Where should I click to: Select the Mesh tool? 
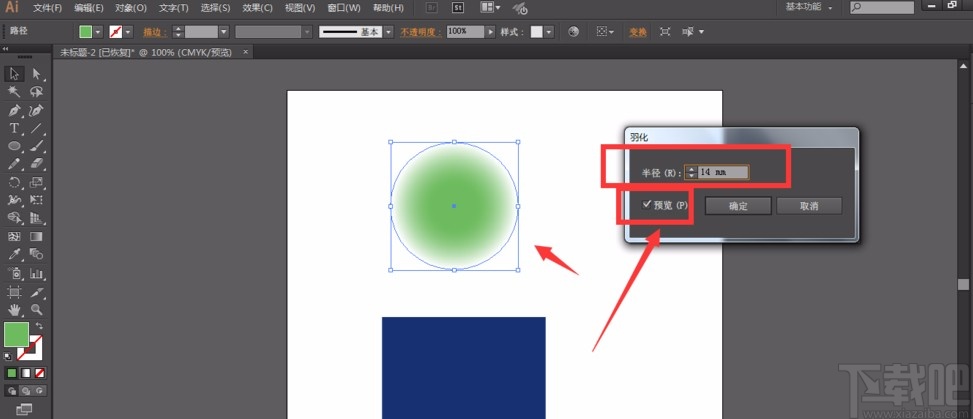(x=14, y=237)
